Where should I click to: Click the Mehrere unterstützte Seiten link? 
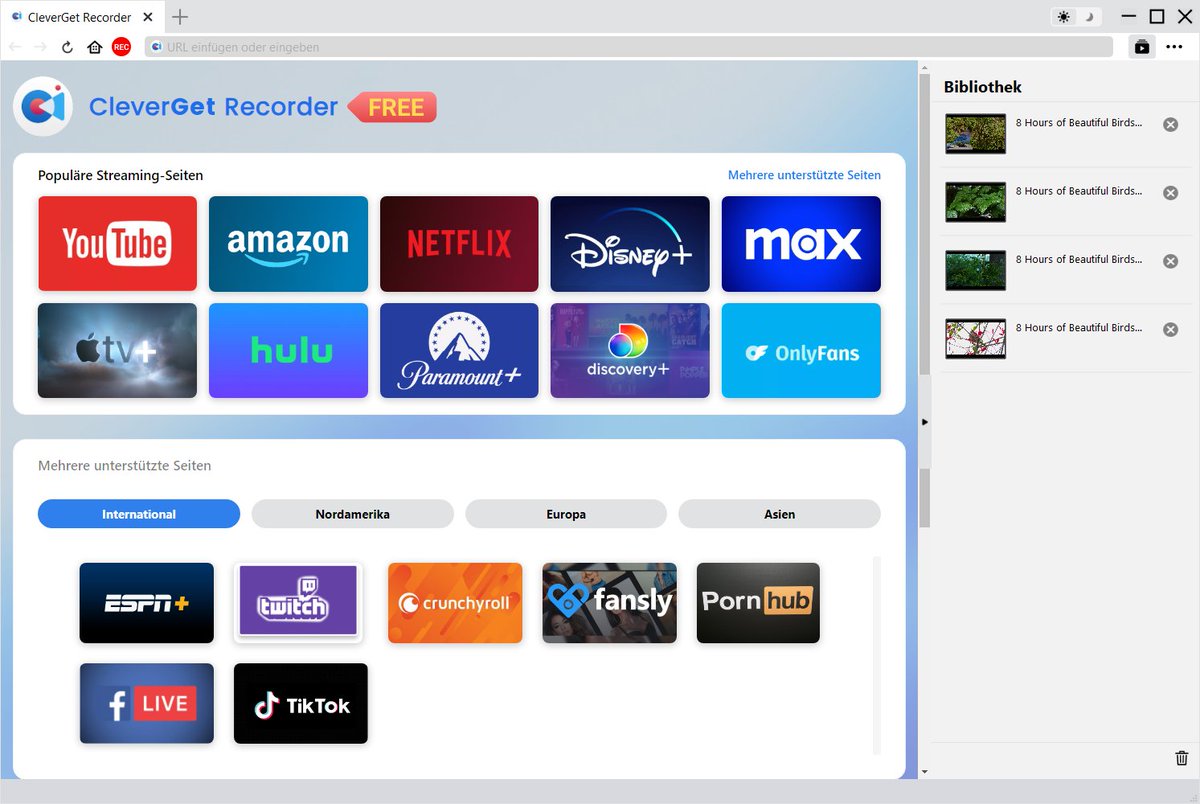coord(804,175)
